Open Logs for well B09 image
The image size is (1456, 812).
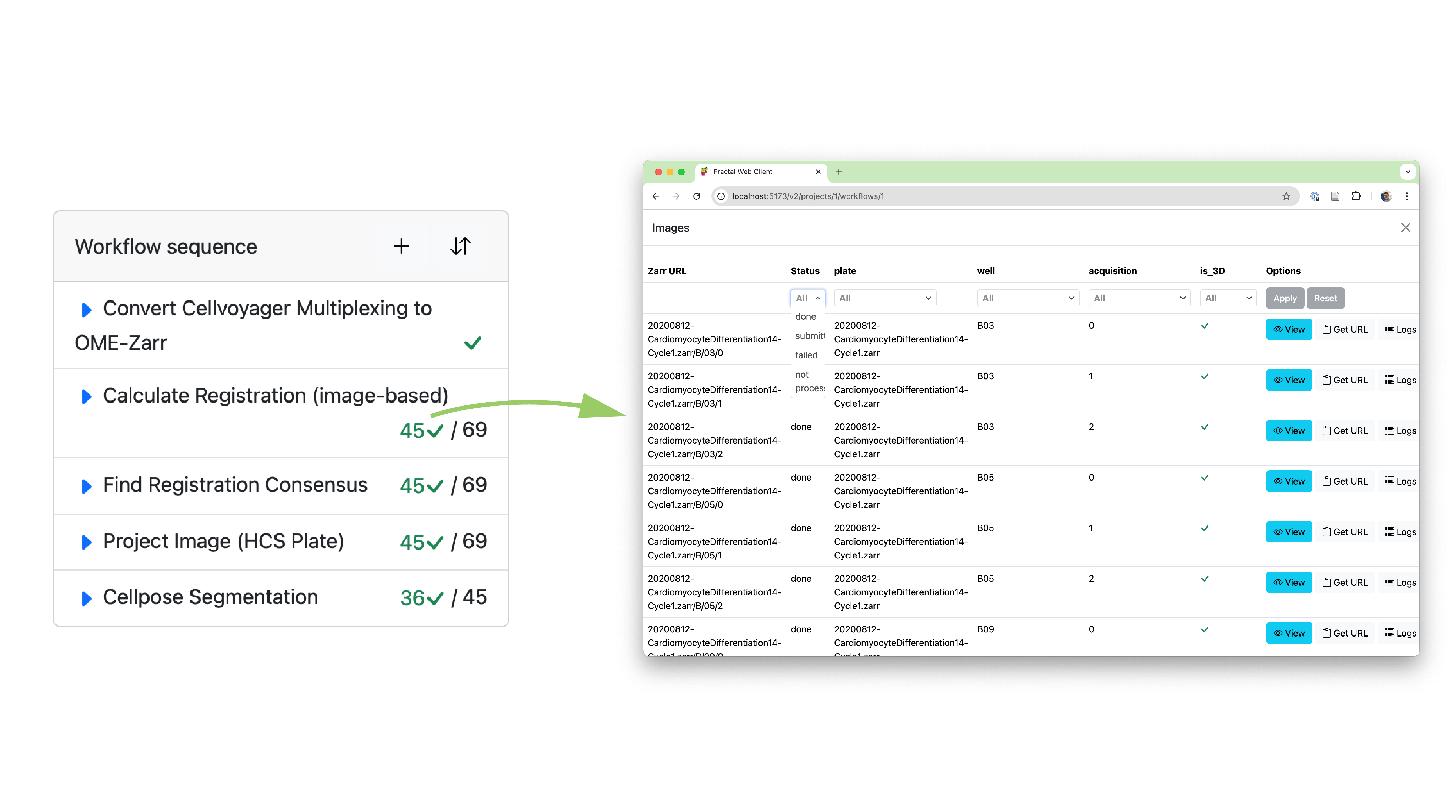coord(1399,633)
